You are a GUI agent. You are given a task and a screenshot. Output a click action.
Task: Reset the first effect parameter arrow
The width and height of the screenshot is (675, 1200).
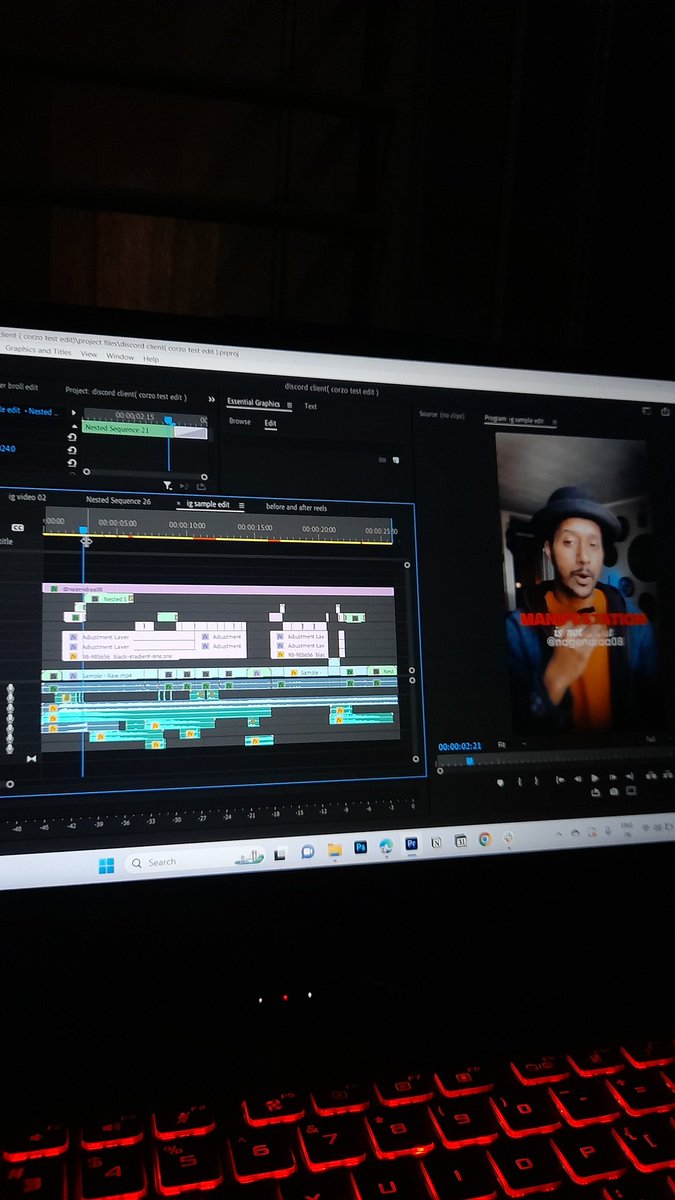pyautogui.click(x=72, y=438)
